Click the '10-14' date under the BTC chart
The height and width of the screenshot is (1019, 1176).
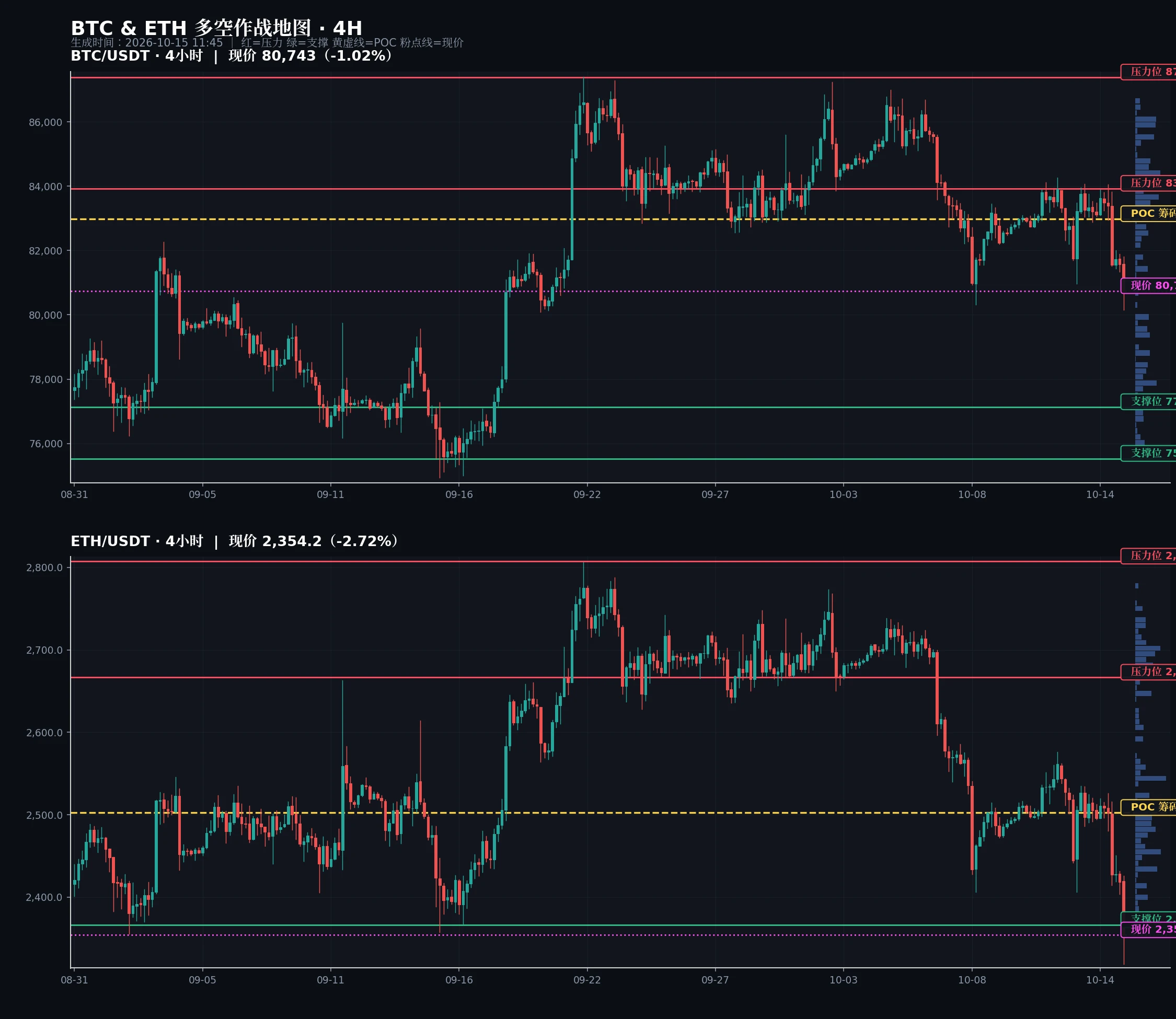1100,495
